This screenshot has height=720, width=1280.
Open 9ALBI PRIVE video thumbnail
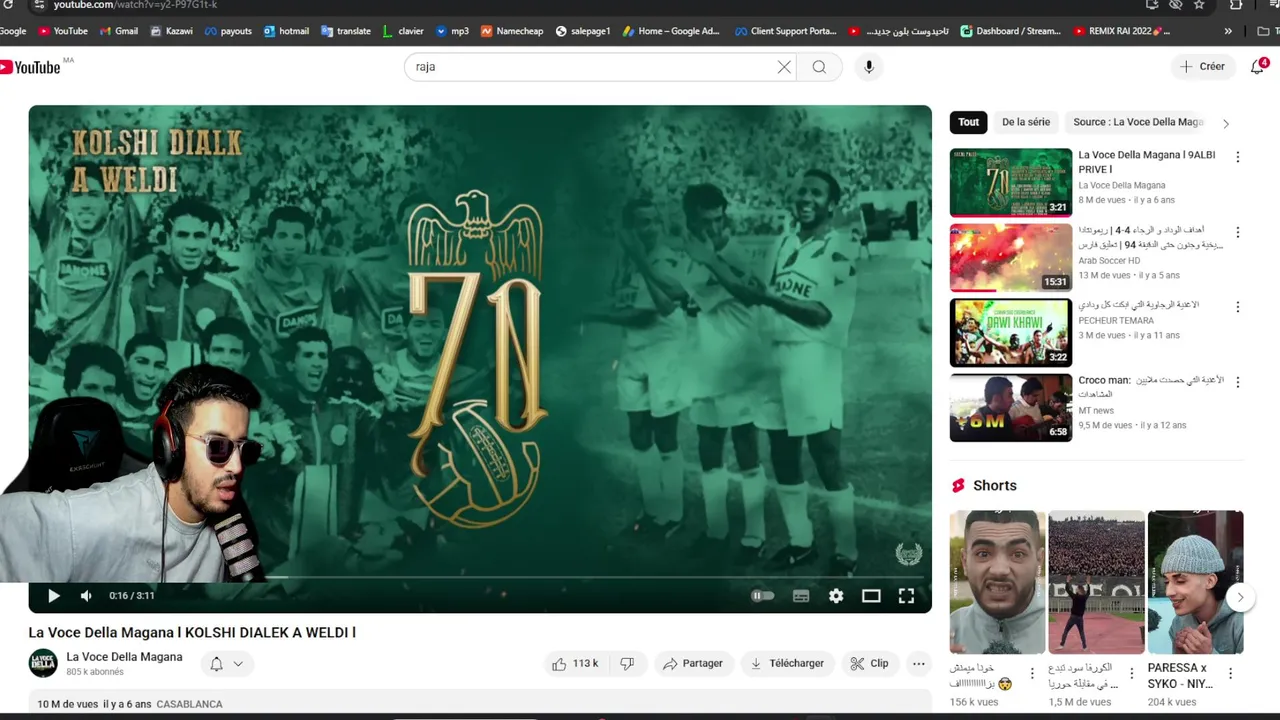pos(1011,183)
